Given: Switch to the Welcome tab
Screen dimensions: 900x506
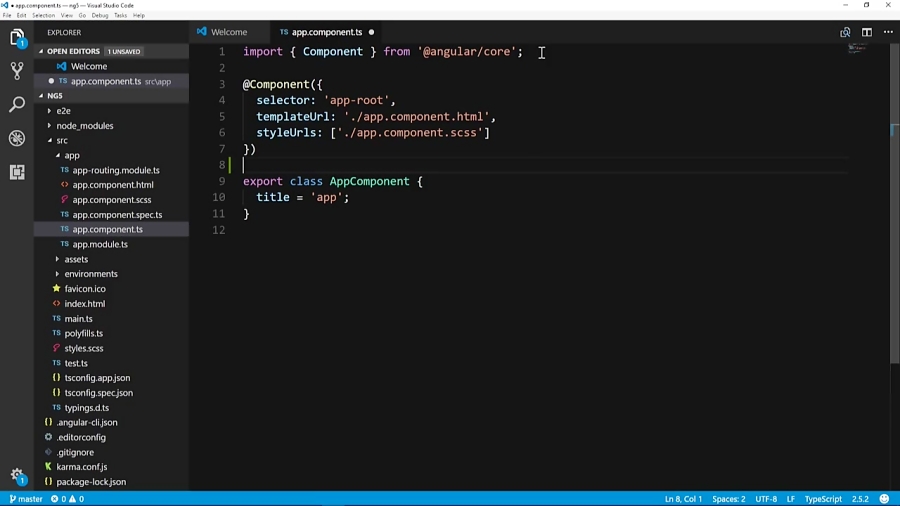Looking at the screenshot, I should coord(228,32).
